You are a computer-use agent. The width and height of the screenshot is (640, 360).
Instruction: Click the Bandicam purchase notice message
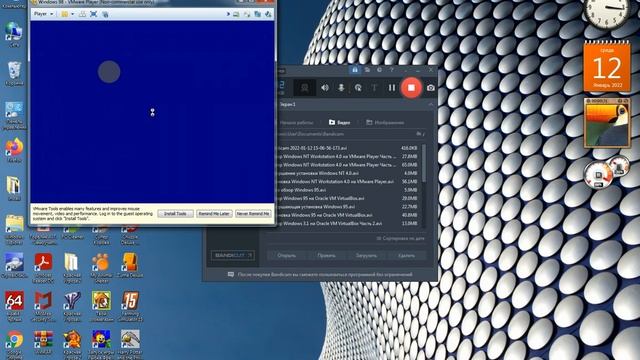tap(320, 275)
